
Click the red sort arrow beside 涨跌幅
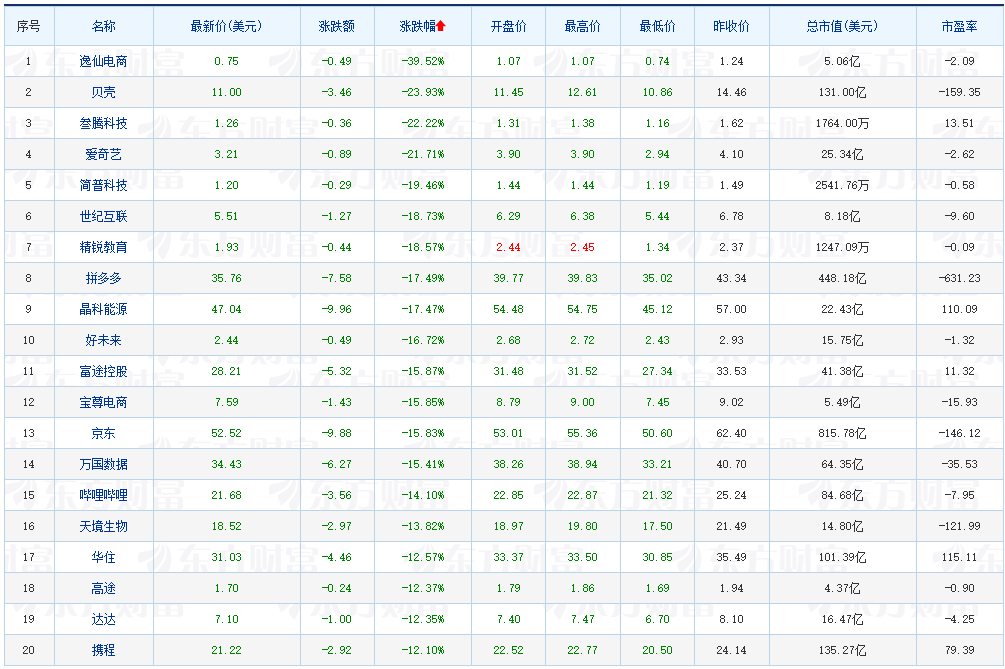pos(440,27)
